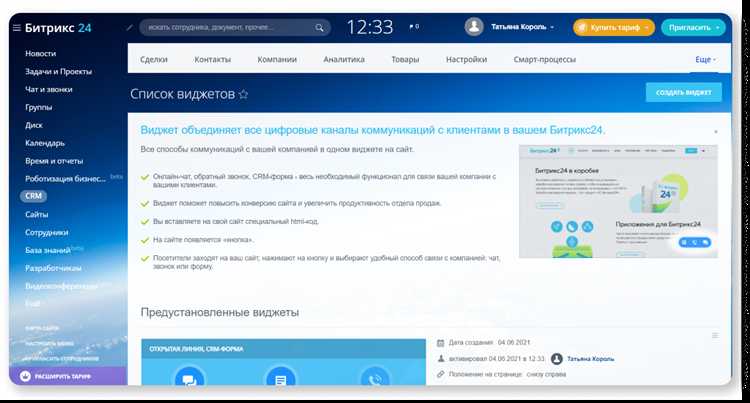
Task: Open Сайты in sidebar
Action: [x=37, y=215]
